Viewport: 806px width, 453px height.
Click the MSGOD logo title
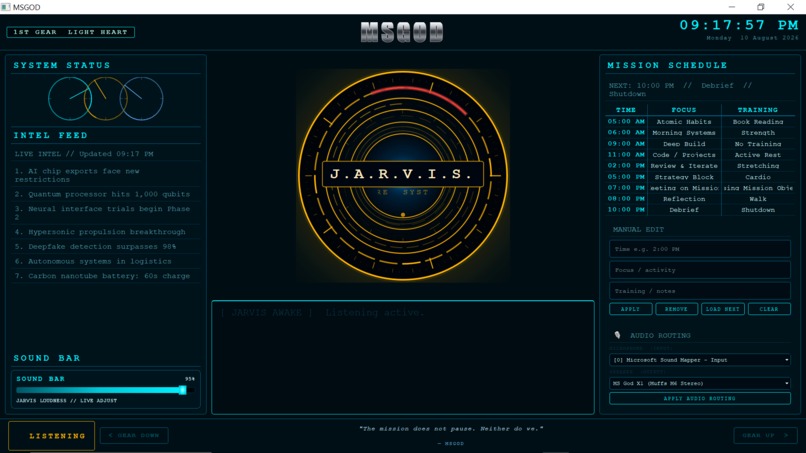coord(402,32)
